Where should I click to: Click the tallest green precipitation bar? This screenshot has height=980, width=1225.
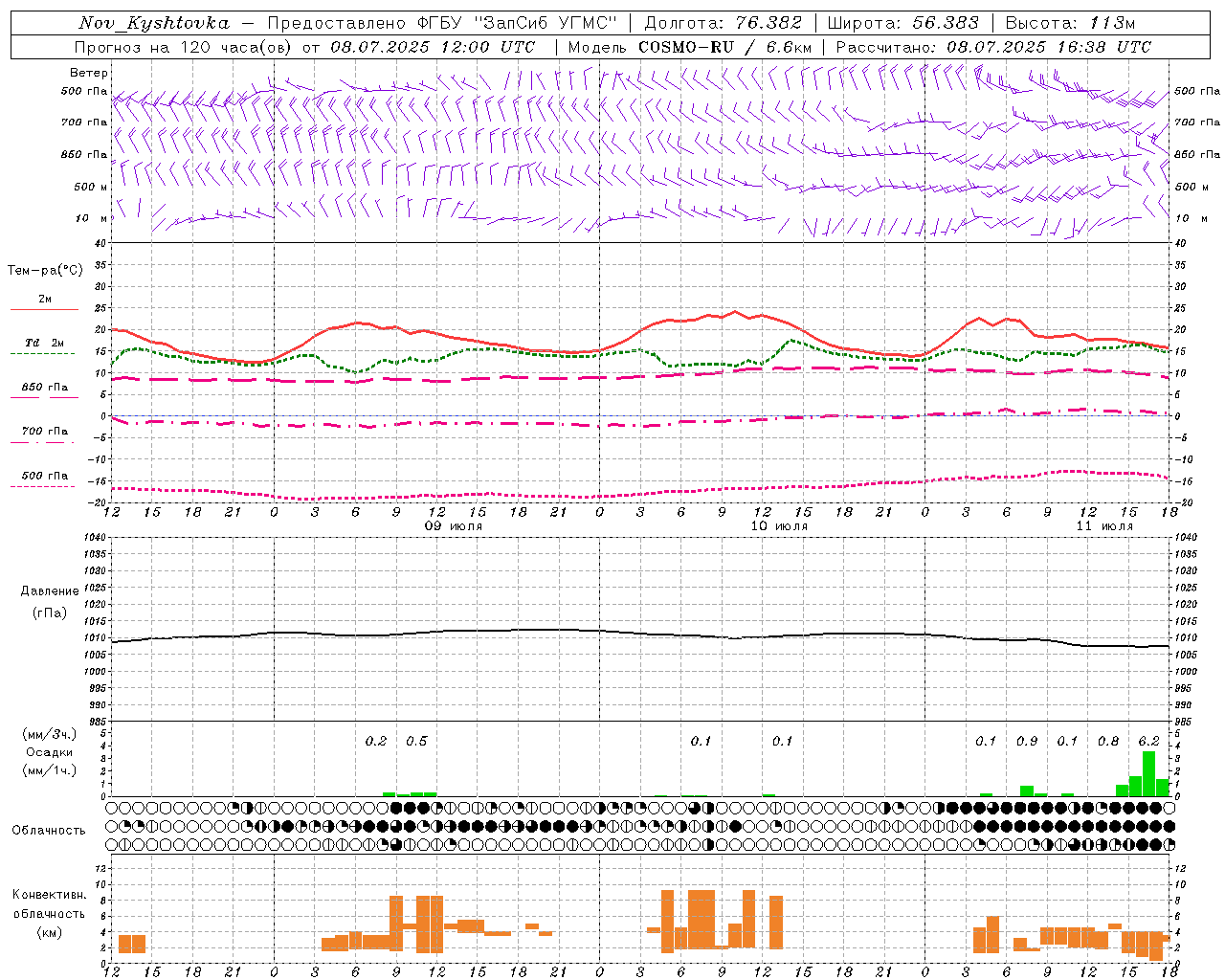click(1148, 773)
